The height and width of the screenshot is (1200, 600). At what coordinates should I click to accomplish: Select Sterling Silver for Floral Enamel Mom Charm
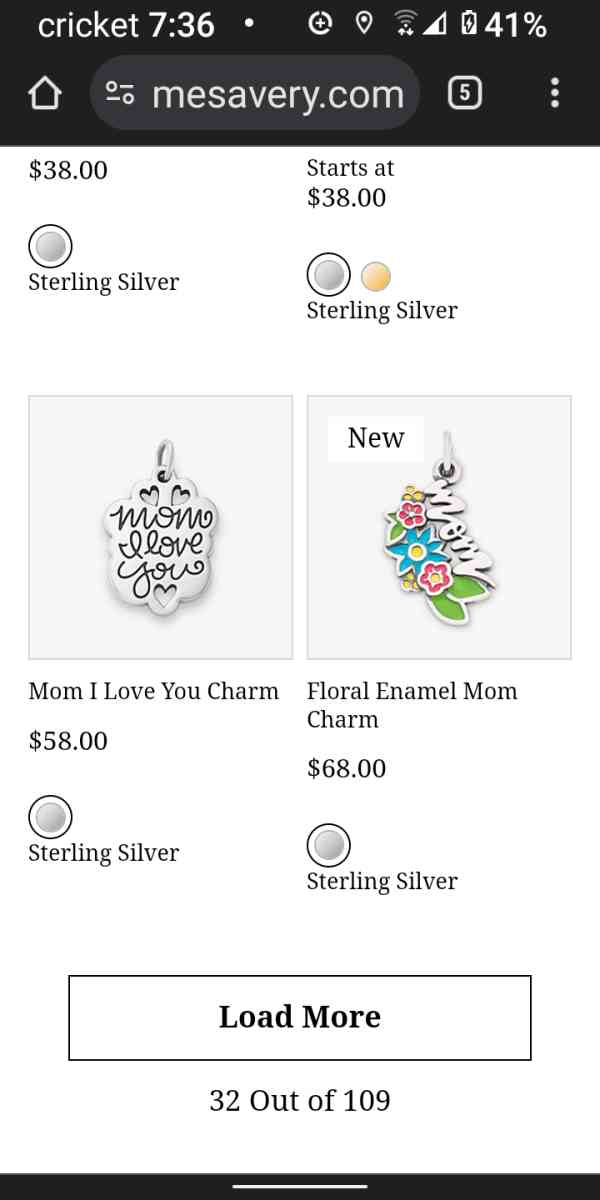click(328, 846)
